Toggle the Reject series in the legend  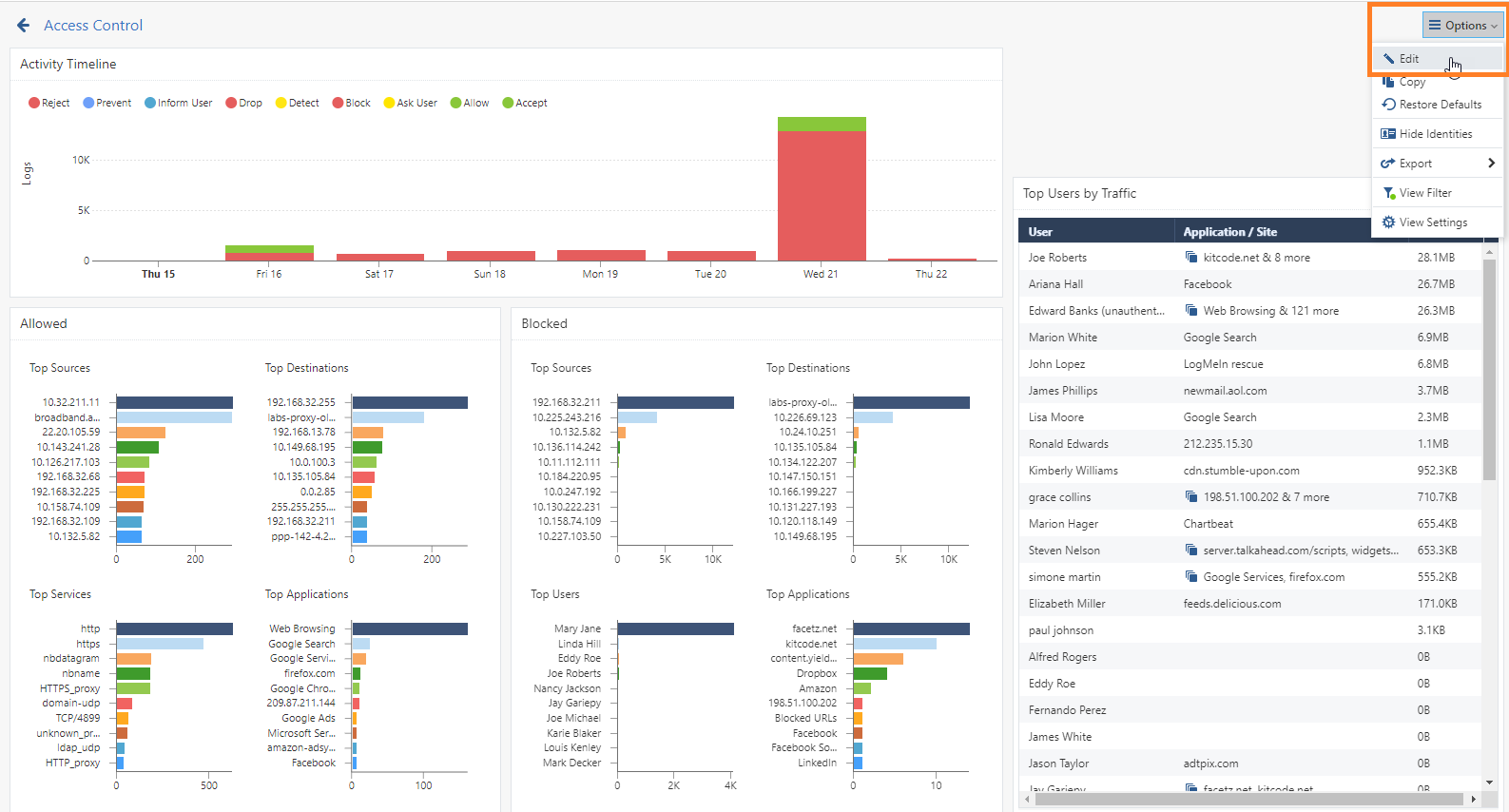(49, 103)
